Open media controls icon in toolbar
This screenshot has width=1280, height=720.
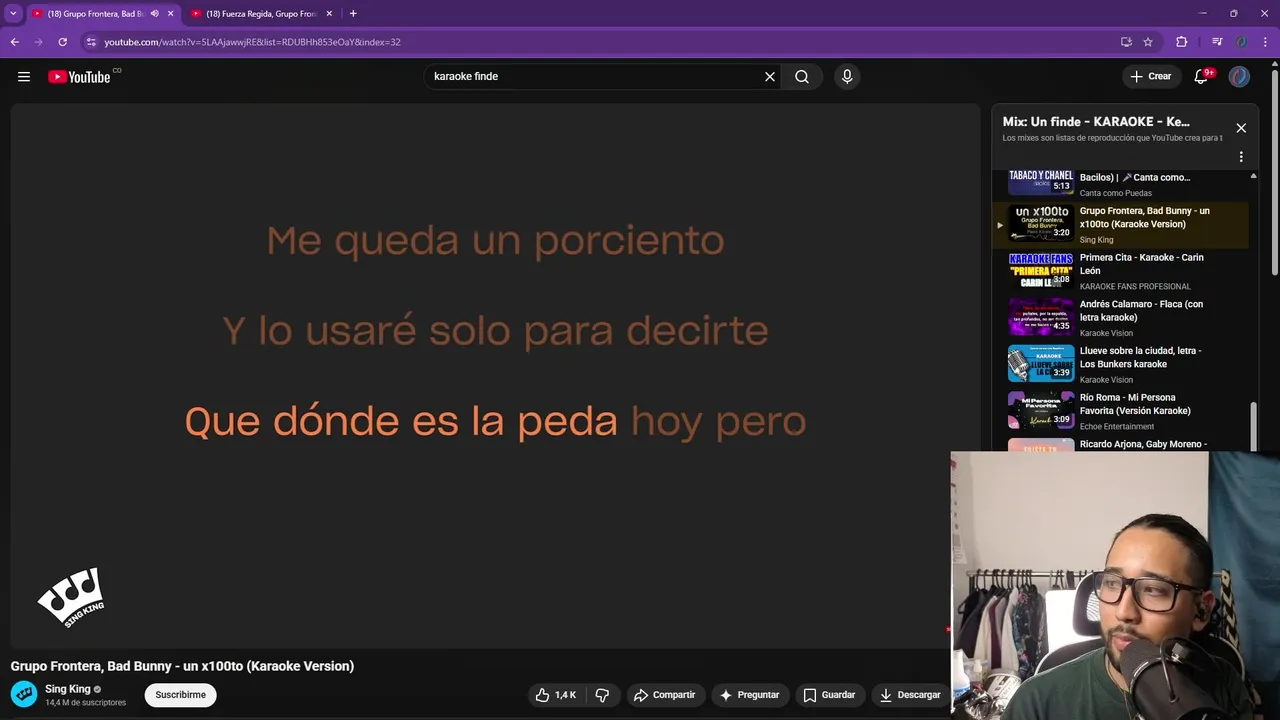[x=1217, y=42]
